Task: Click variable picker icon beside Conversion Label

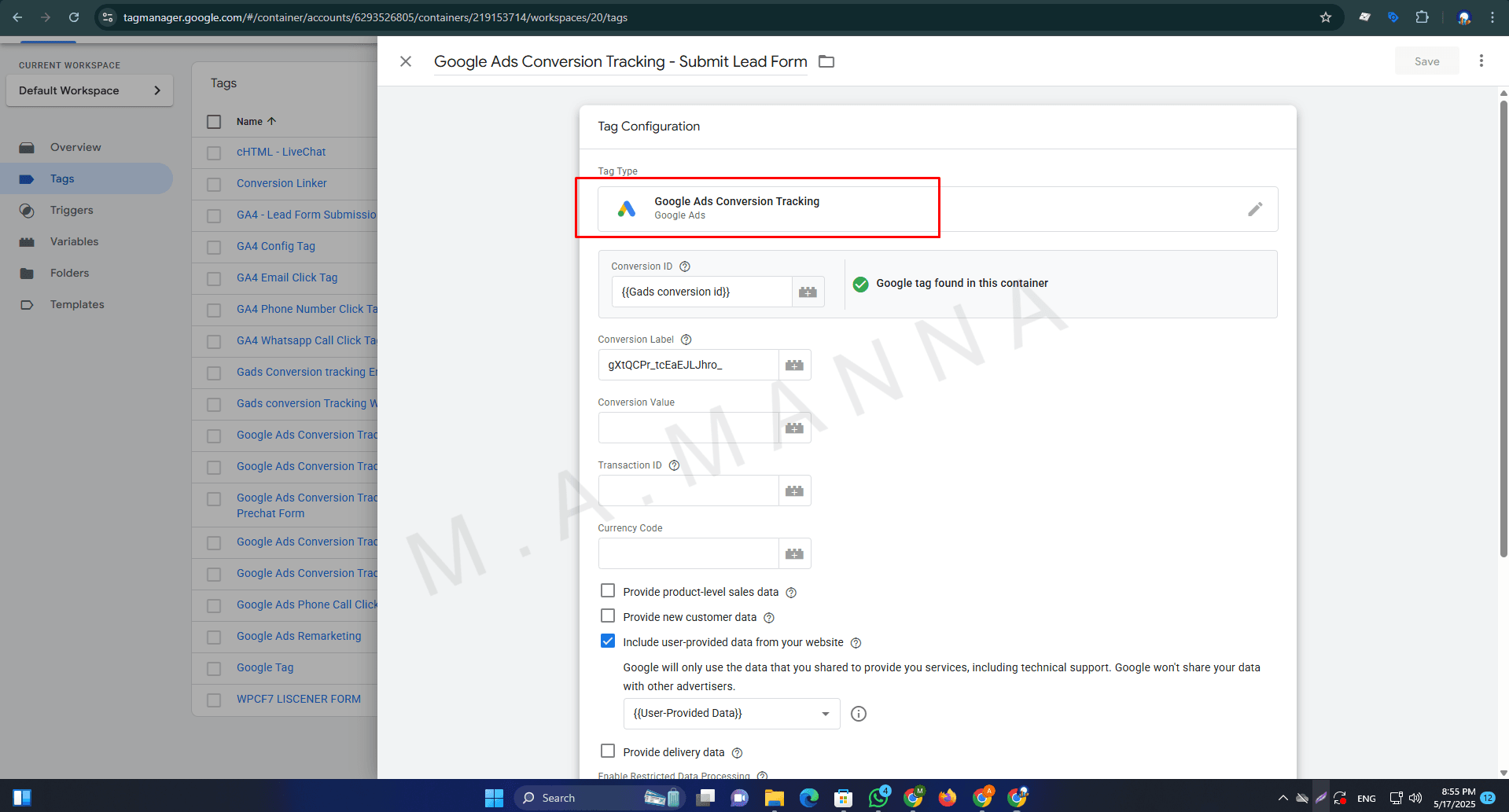Action: pyautogui.click(x=794, y=366)
